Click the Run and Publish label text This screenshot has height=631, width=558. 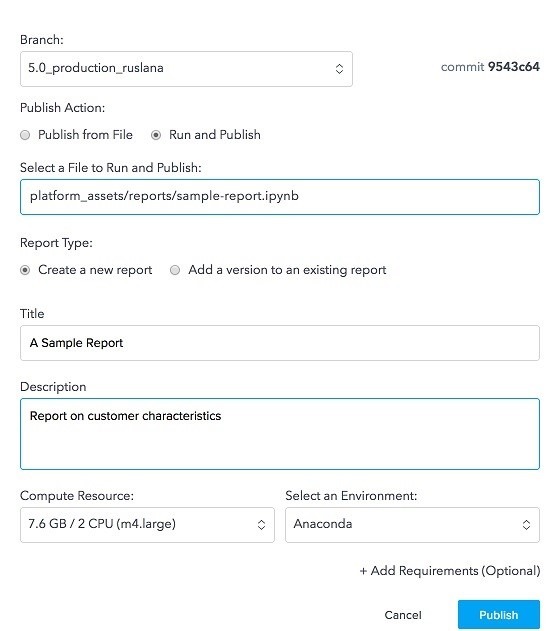pyautogui.click(x=215, y=135)
